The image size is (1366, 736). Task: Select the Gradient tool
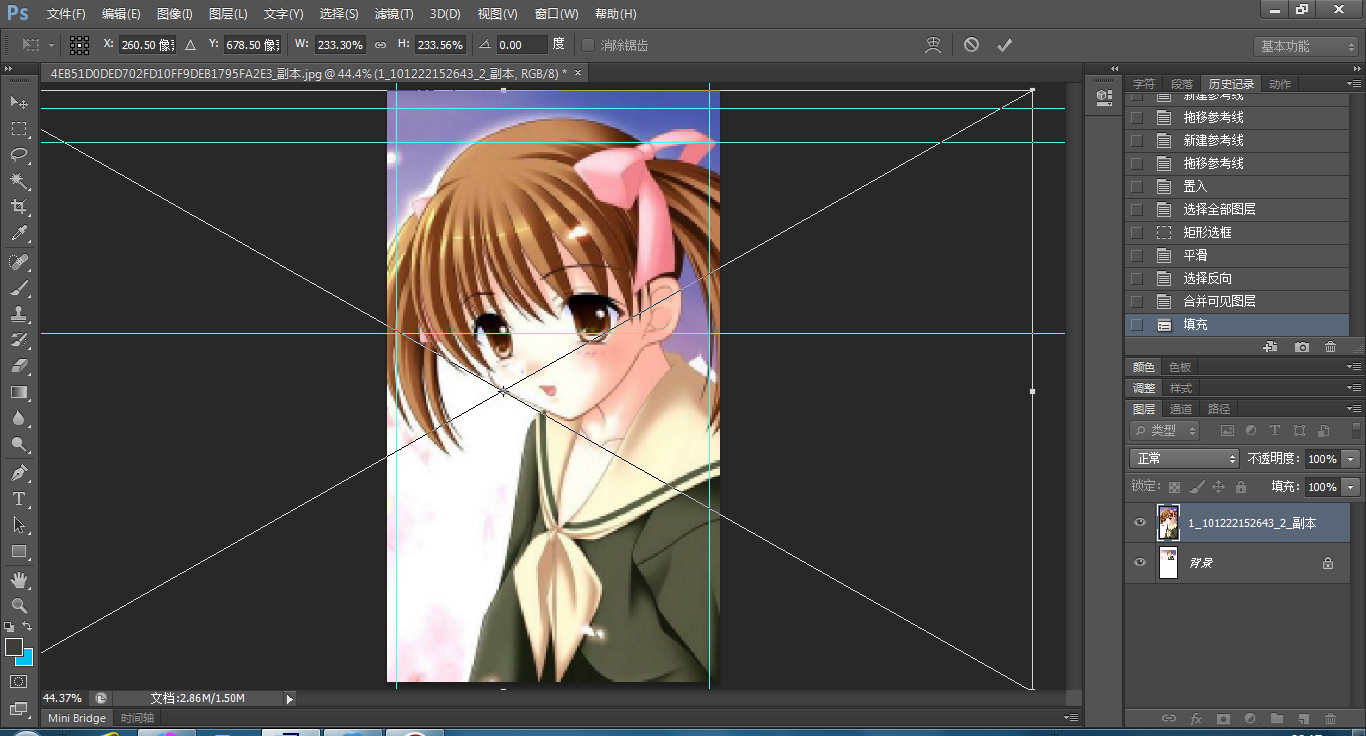click(x=19, y=392)
